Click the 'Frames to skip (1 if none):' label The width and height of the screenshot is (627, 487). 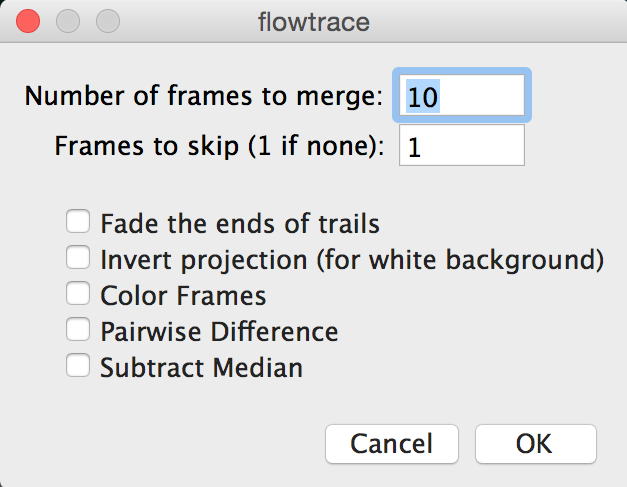(x=220, y=146)
